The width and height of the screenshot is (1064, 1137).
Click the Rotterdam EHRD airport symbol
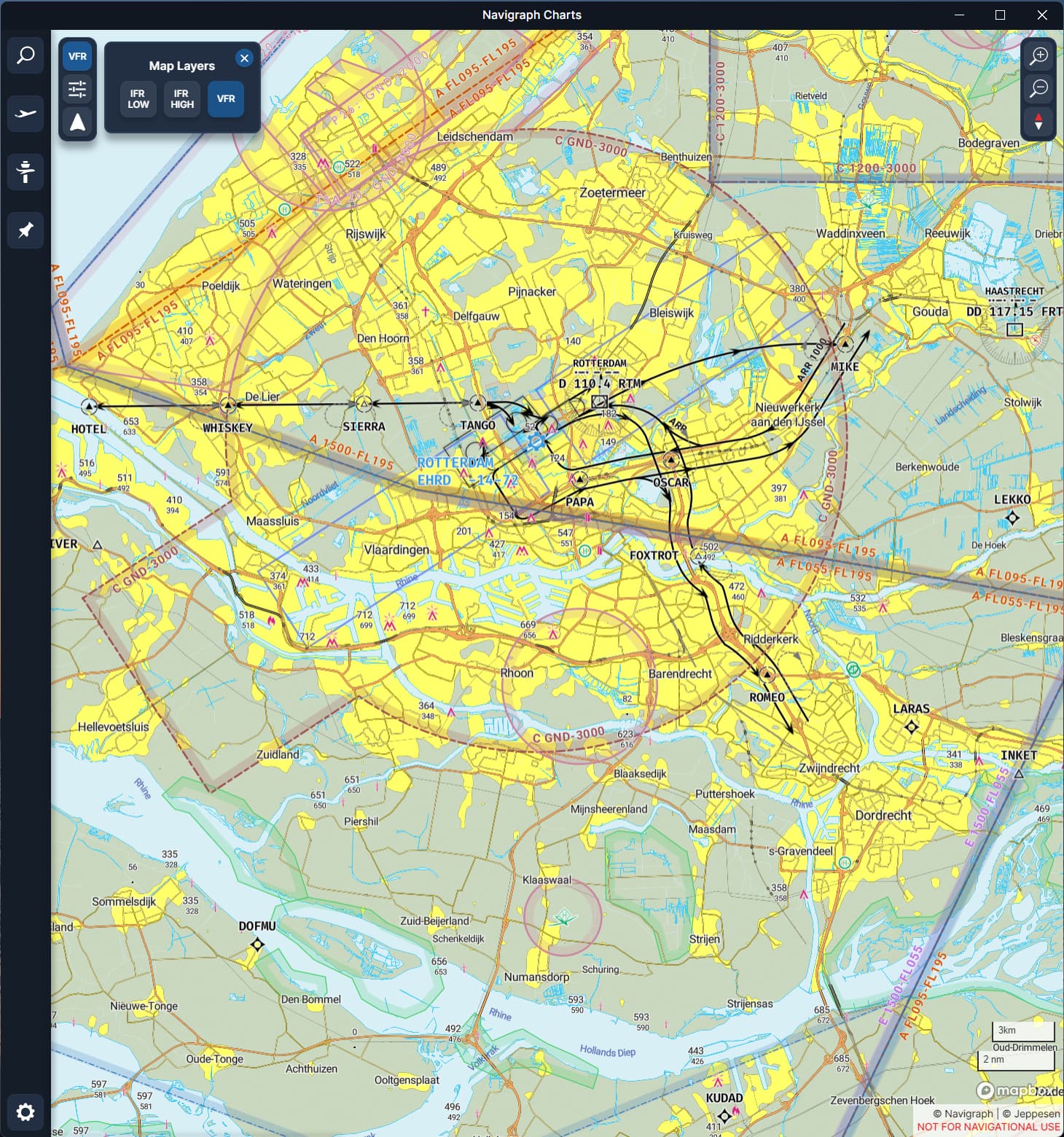pos(536,441)
